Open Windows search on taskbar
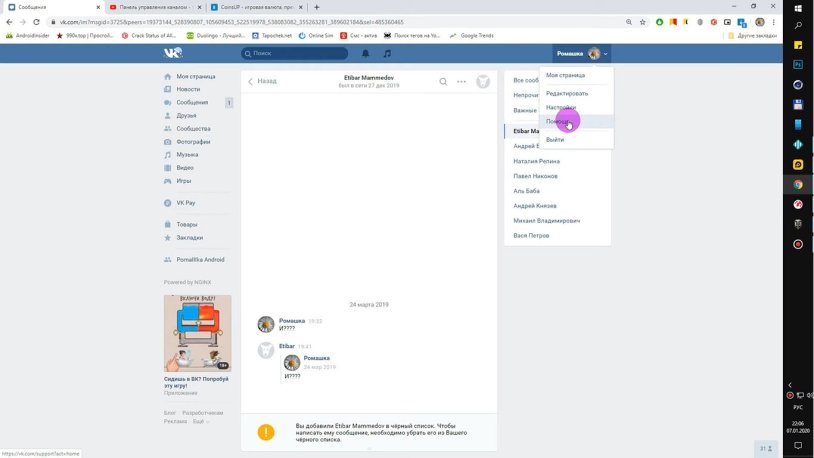814x458 pixels. tap(798, 25)
